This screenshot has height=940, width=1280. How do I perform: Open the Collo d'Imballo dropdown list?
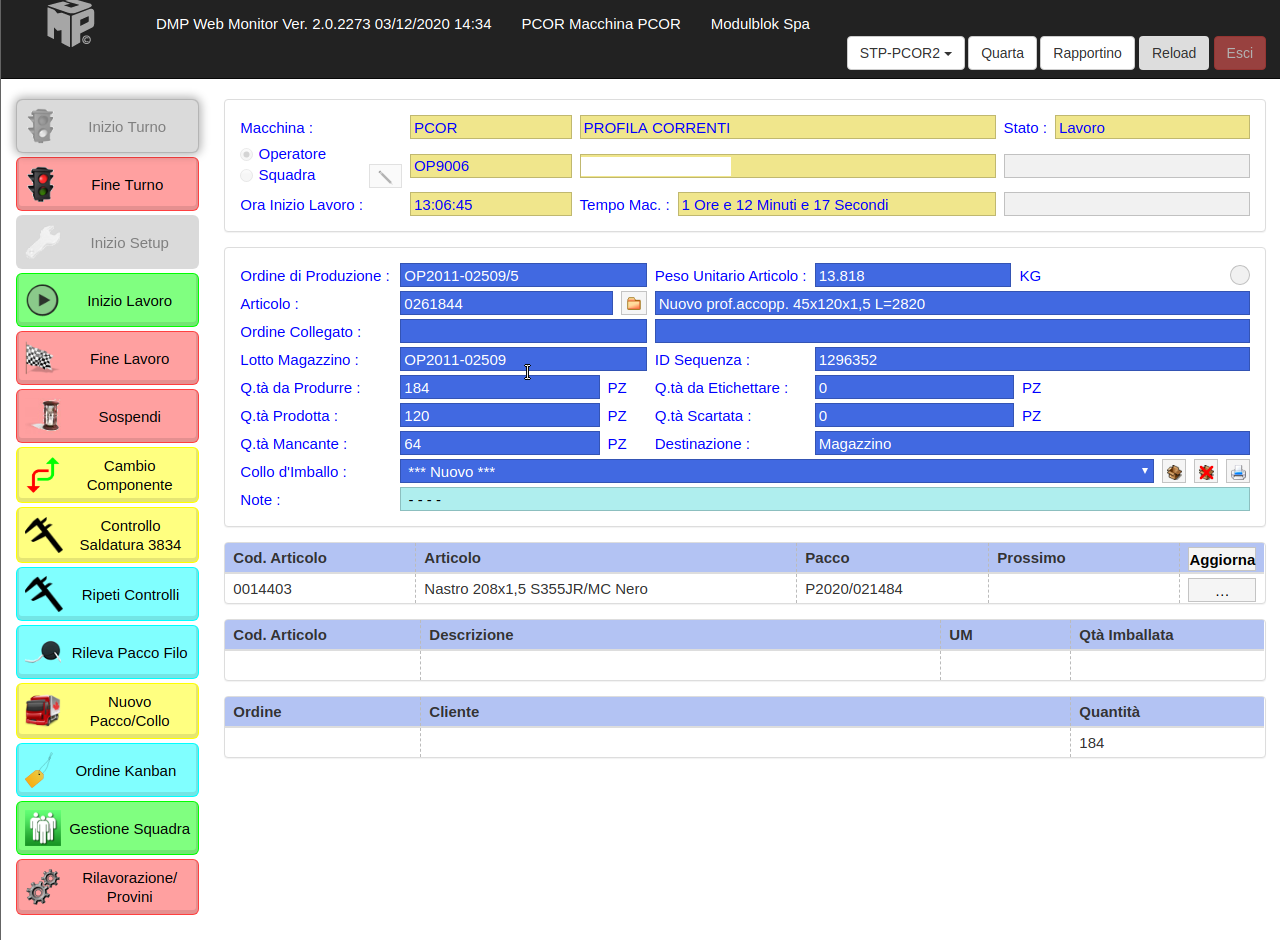(777, 472)
